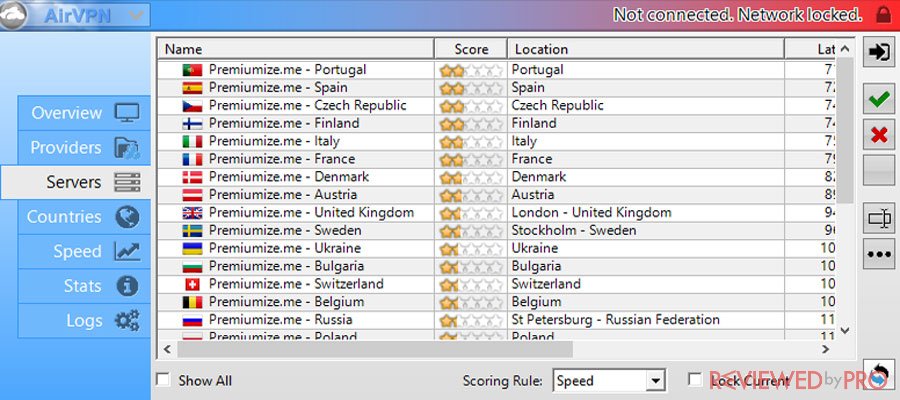This screenshot has height=400, width=900.
Task: Select Premiumize.me - Austria server row
Action: tap(497, 195)
